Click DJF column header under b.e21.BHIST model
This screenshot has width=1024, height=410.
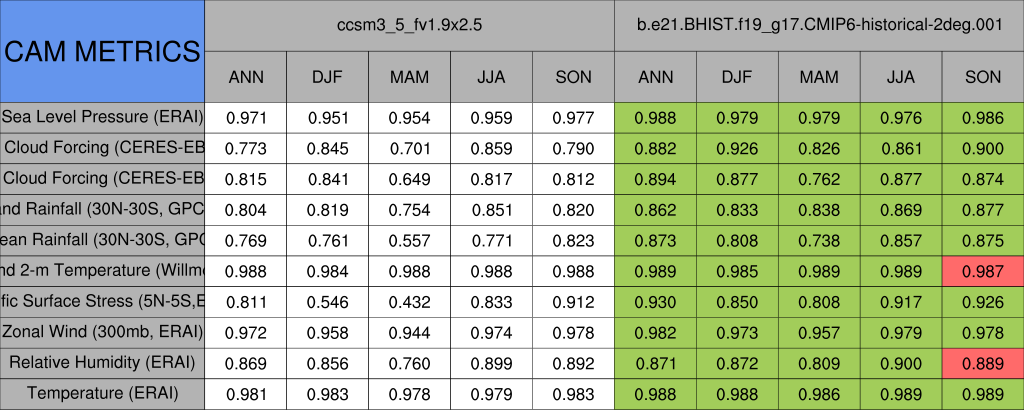coord(737,77)
